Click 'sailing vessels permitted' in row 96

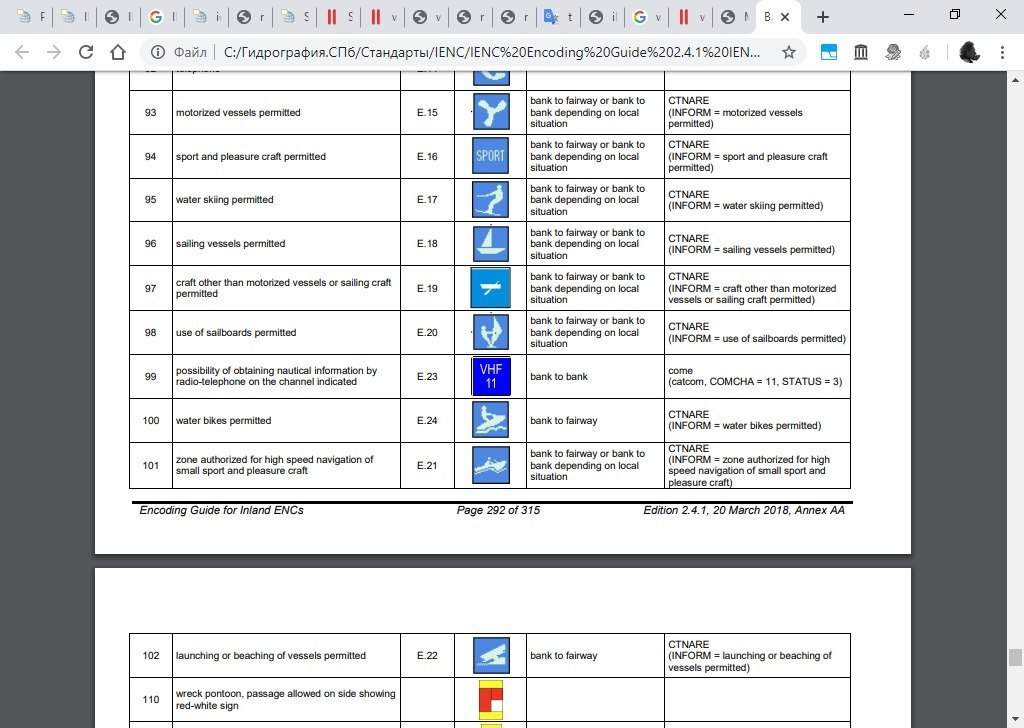click(230, 244)
